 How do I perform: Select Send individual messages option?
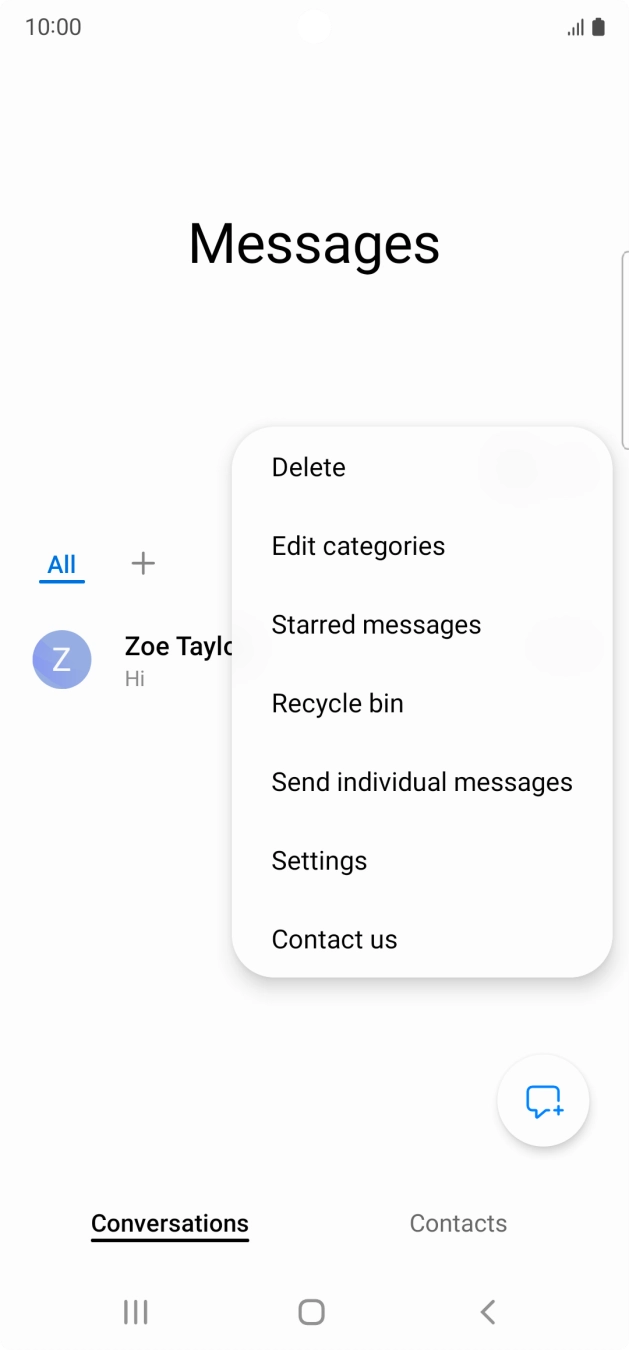(422, 782)
